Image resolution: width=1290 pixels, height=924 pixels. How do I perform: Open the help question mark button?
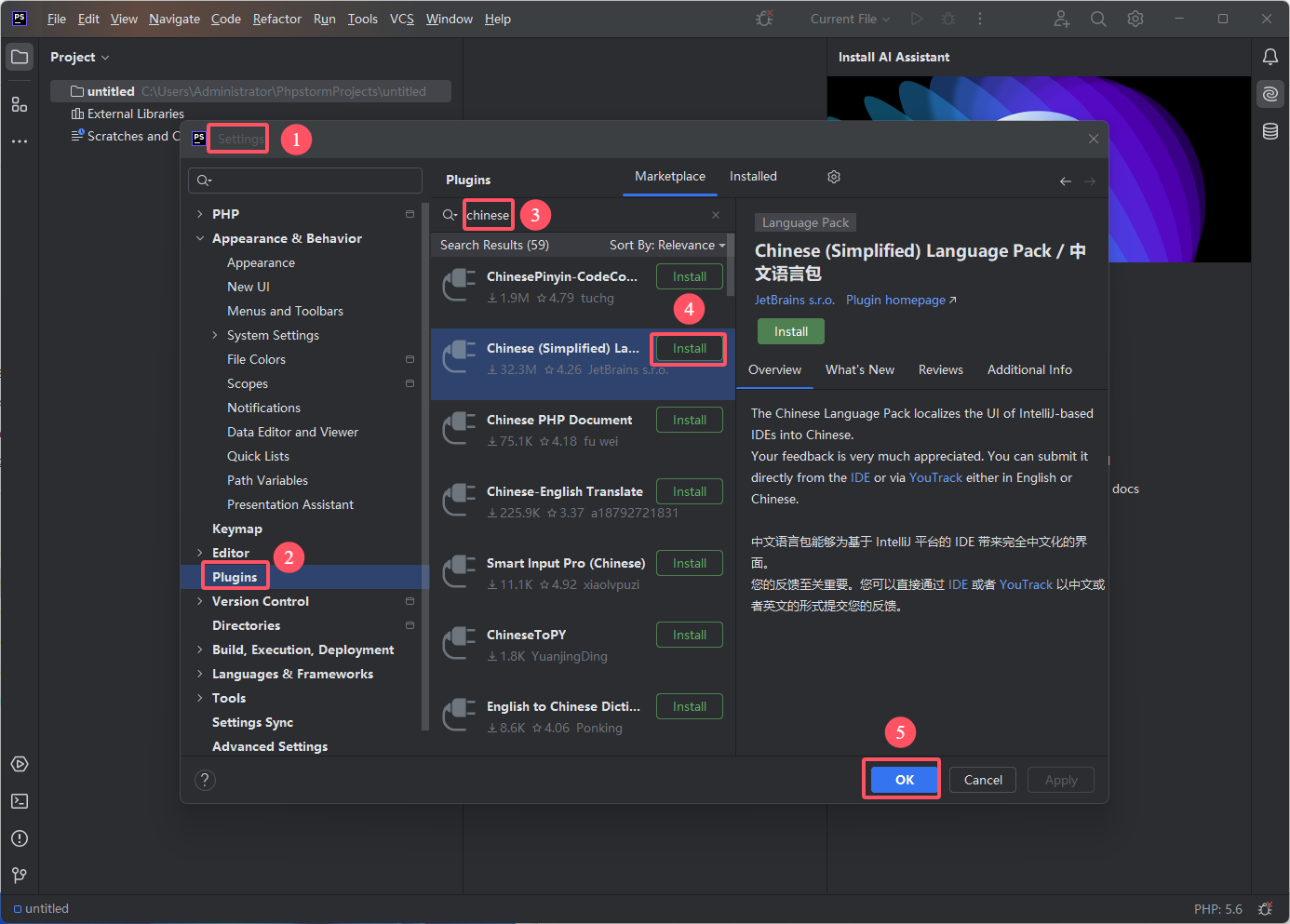205,781
